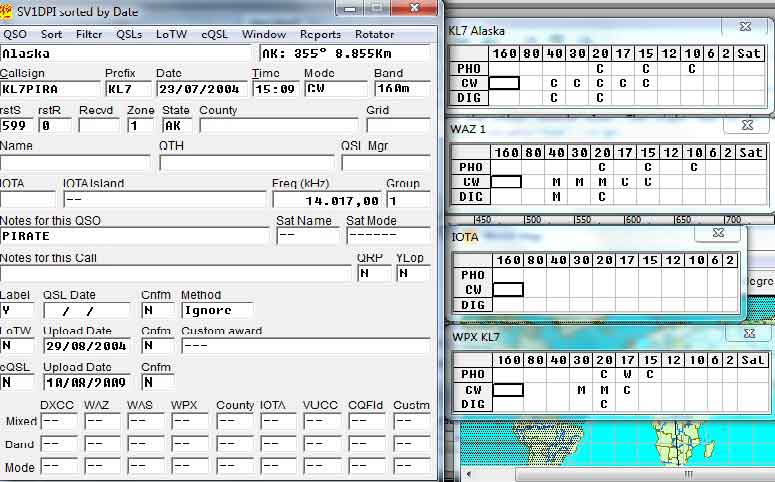Click the country field Alaska
Image resolution: width=775 pixels, height=482 pixels.
coord(126,53)
